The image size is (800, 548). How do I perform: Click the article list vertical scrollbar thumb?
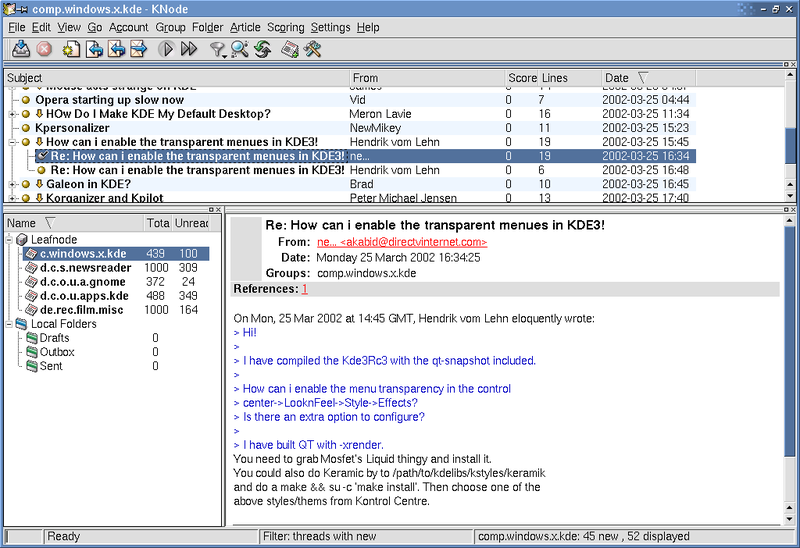click(790, 146)
